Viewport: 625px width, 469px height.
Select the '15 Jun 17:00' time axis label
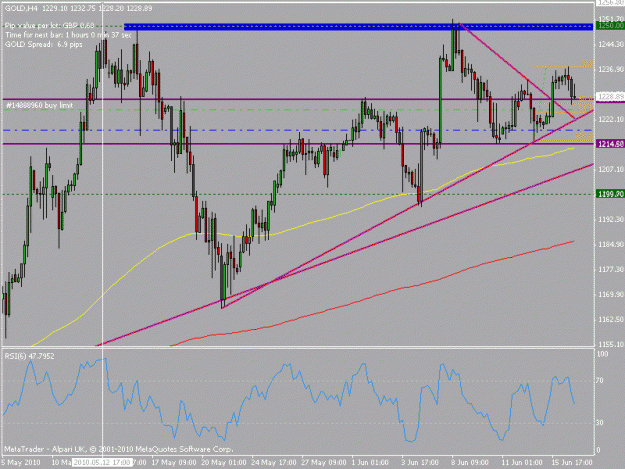click(572, 462)
